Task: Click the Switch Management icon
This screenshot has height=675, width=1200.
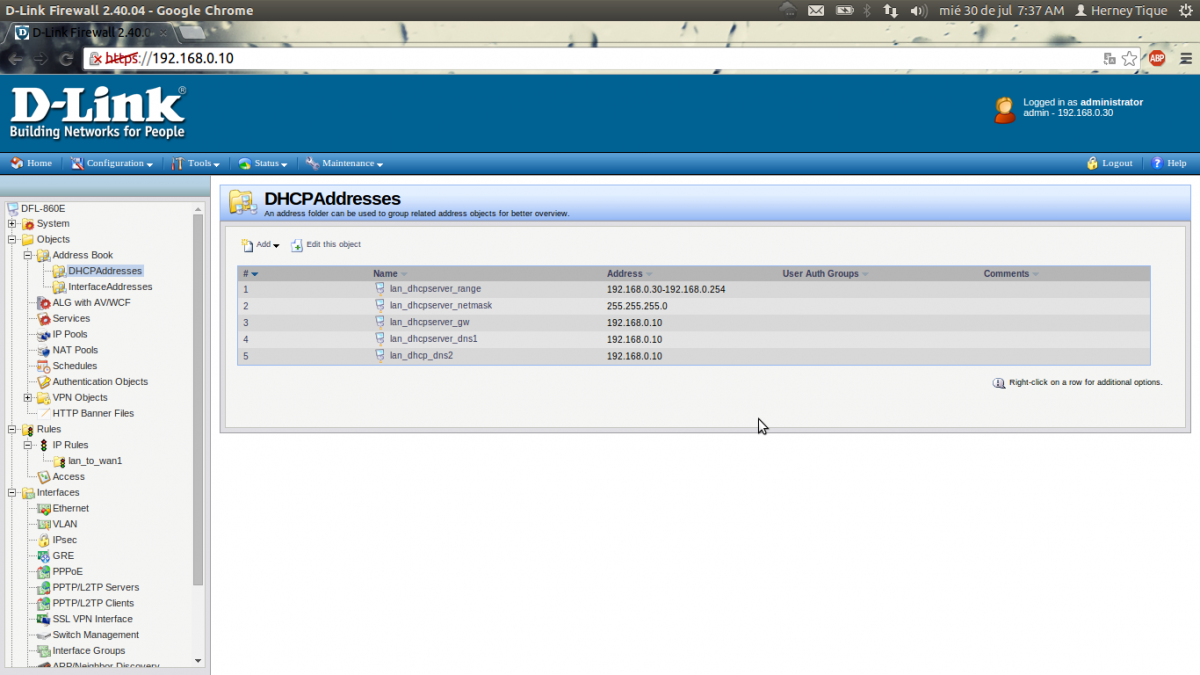Action: coord(44,635)
